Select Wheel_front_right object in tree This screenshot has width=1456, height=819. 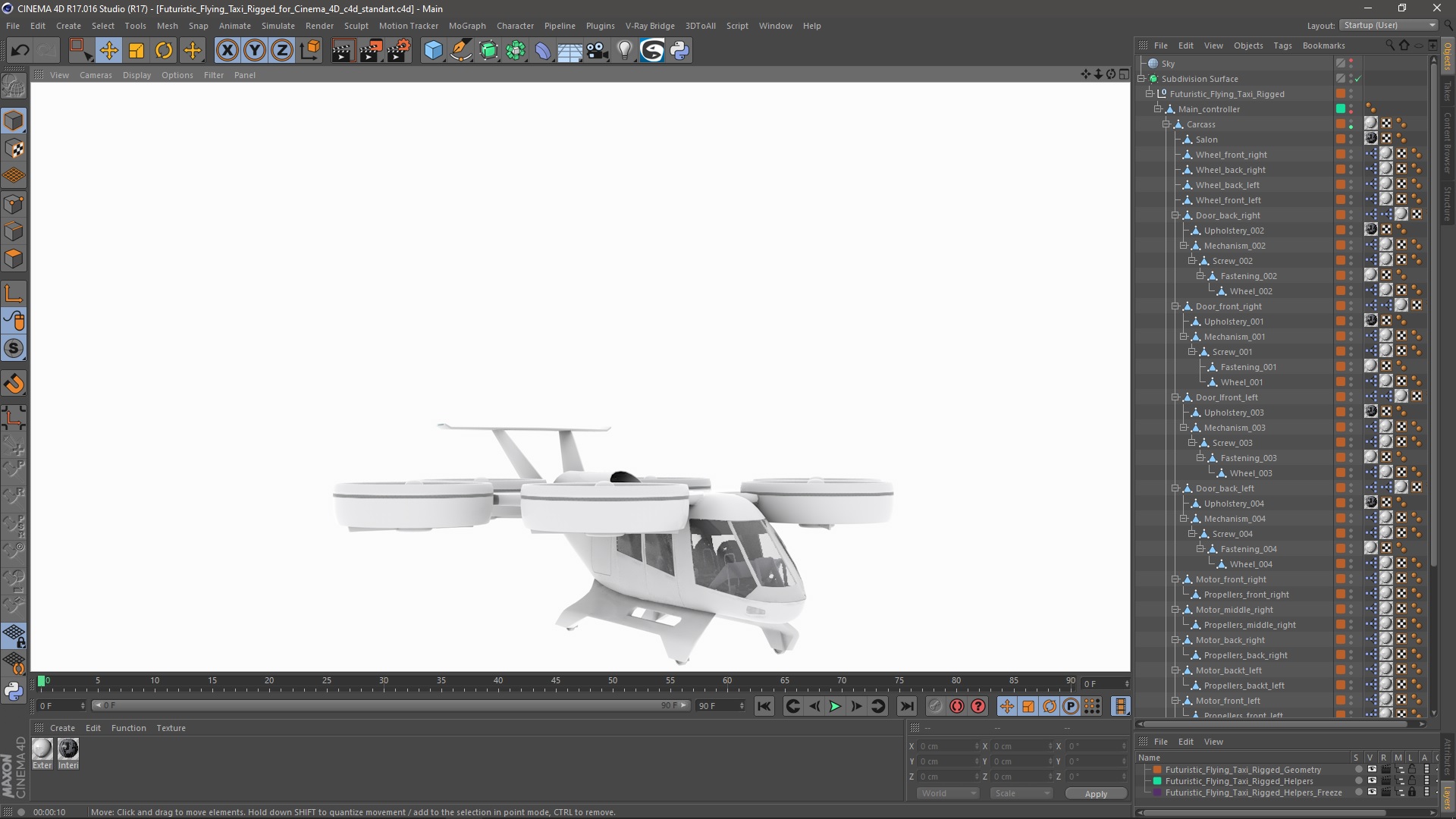coord(1231,155)
